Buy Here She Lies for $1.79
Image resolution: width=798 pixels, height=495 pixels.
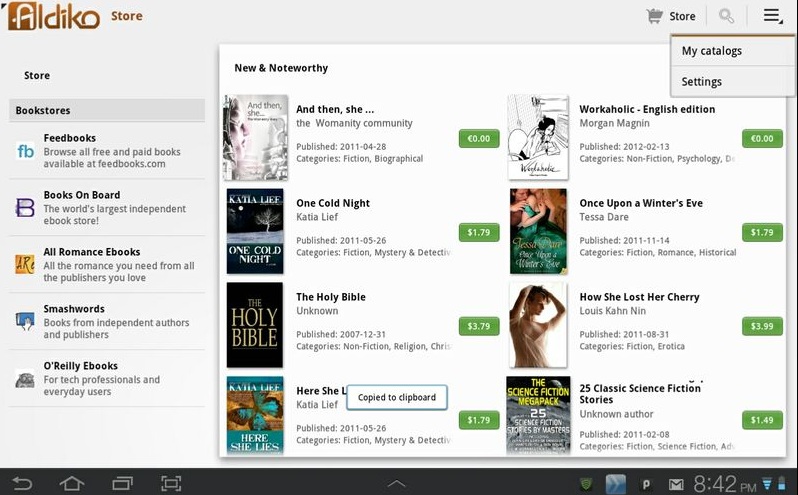click(x=479, y=420)
